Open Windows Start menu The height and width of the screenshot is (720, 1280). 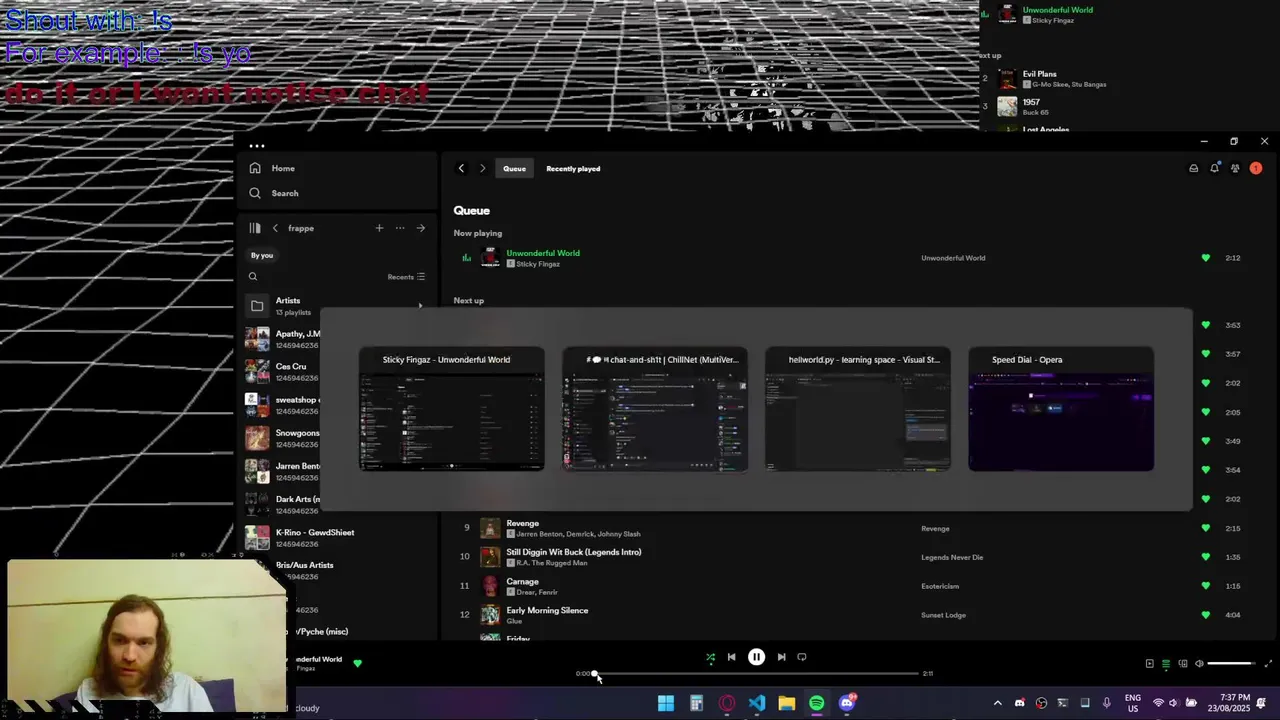666,703
